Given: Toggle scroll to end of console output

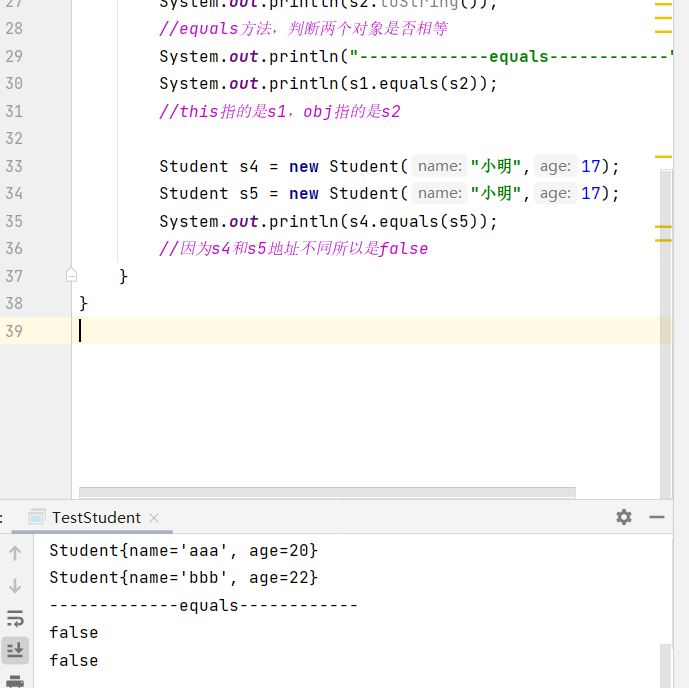Looking at the screenshot, I should 15,651.
